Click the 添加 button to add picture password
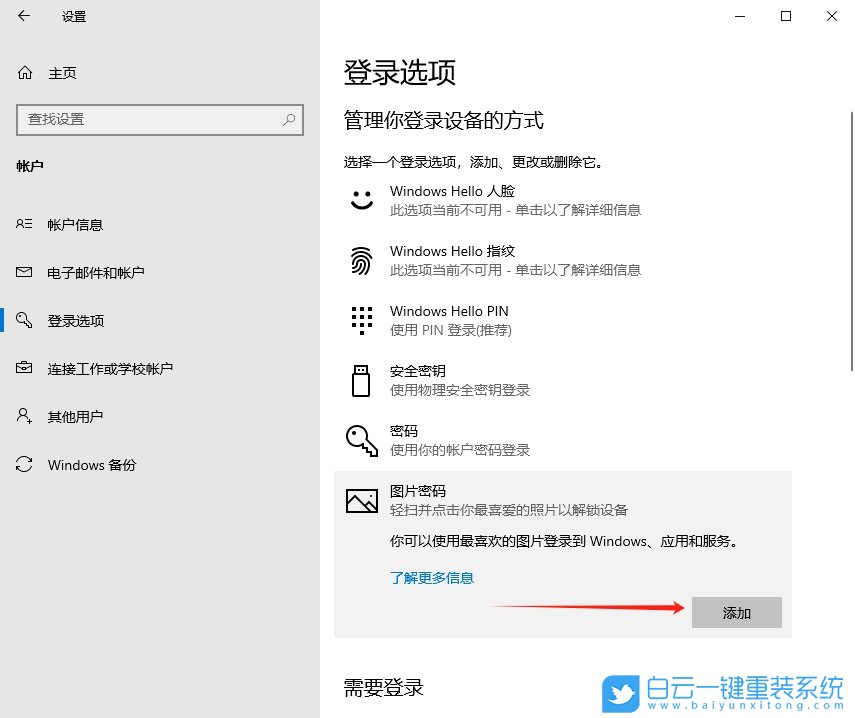Screen dimensions: 855x718 (x=737, y=612)
